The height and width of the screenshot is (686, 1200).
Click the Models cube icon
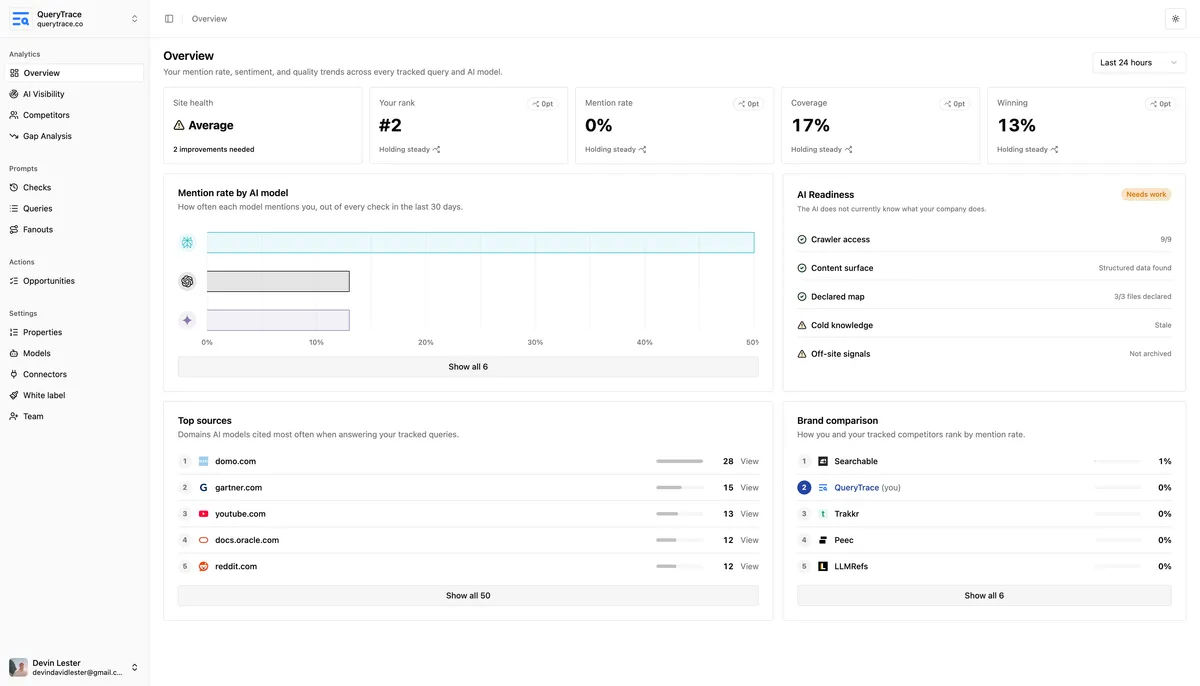14,353
